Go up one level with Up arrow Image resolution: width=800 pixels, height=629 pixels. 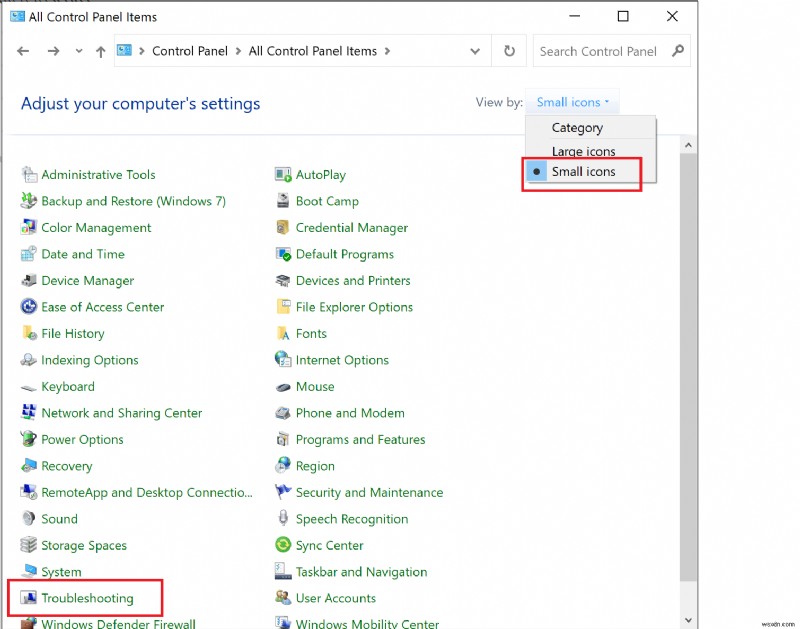pos(101,52)
